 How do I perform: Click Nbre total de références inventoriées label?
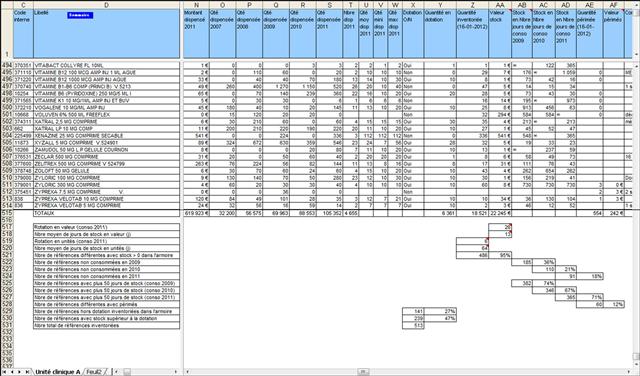click(107, 325)
